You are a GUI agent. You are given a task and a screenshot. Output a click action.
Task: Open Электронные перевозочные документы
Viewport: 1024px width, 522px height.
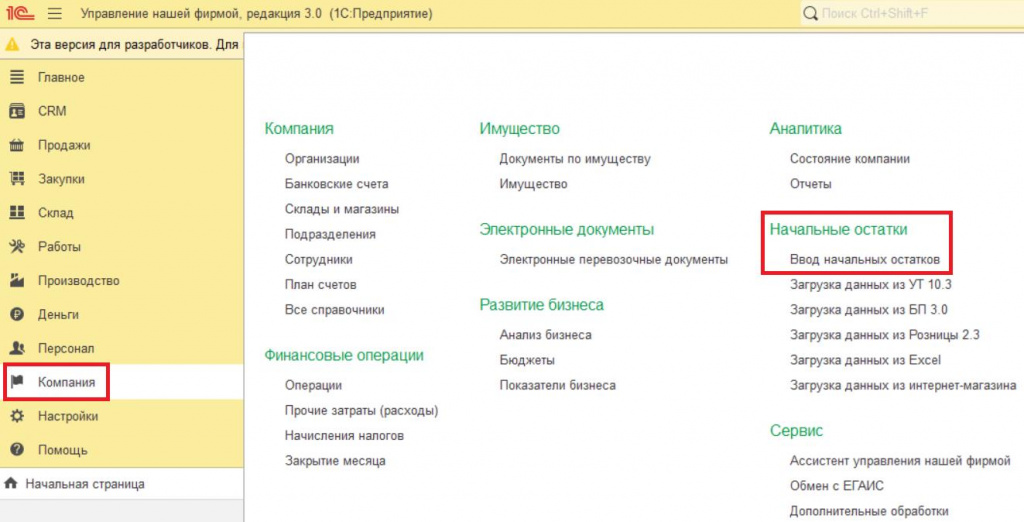tap(613, 259)
